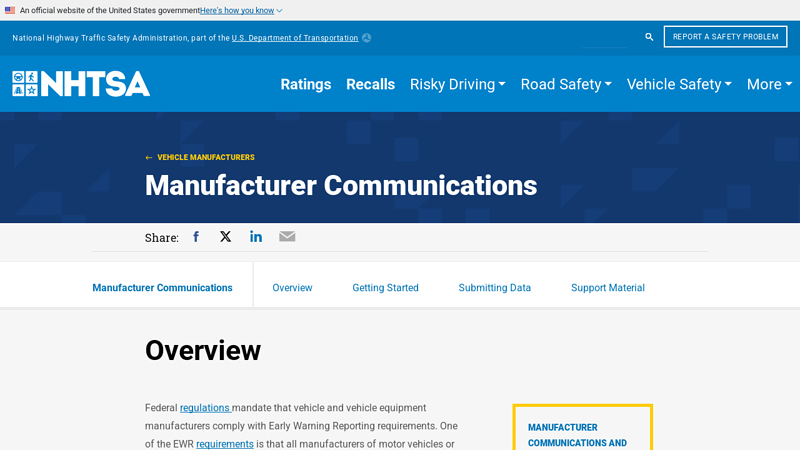Click the NHTSA logo
The width and height of the screenshot is (800, 450).
[81, 84]
